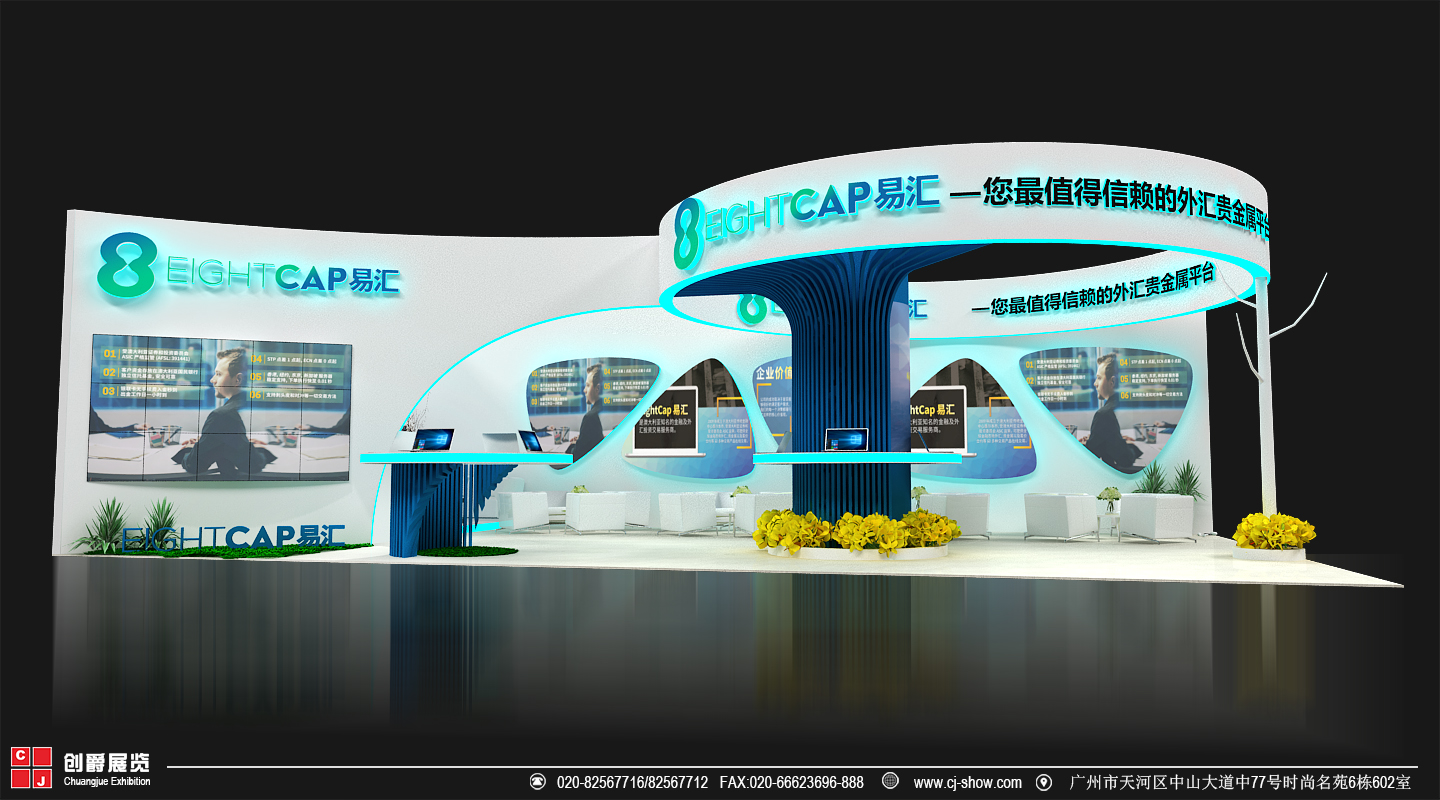Viewport: 1440px width, 800px height.
Task: Select the phone number 020-82567716/82567712
Action: click(632, 782)
